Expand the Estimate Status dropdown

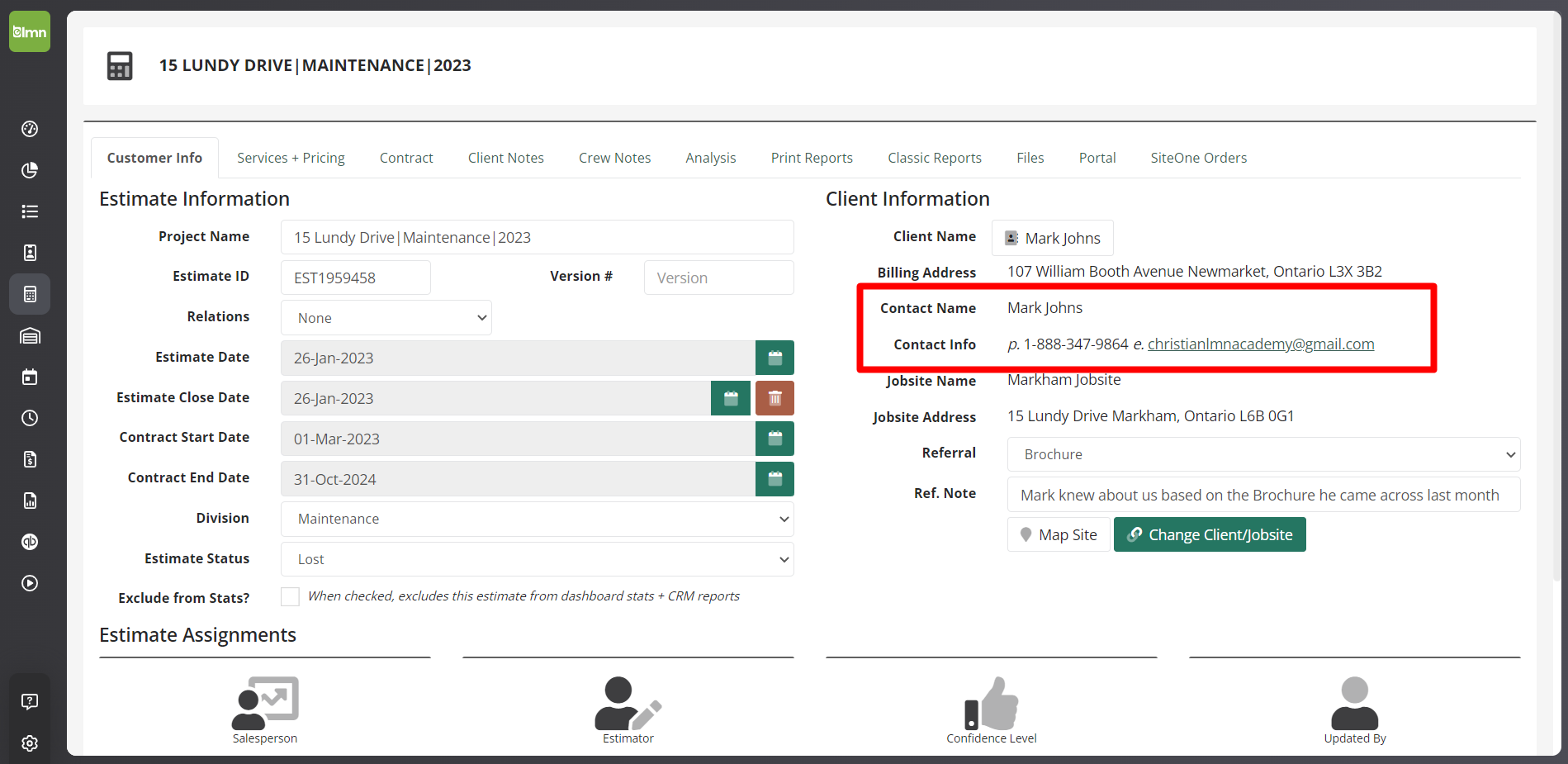538,559
